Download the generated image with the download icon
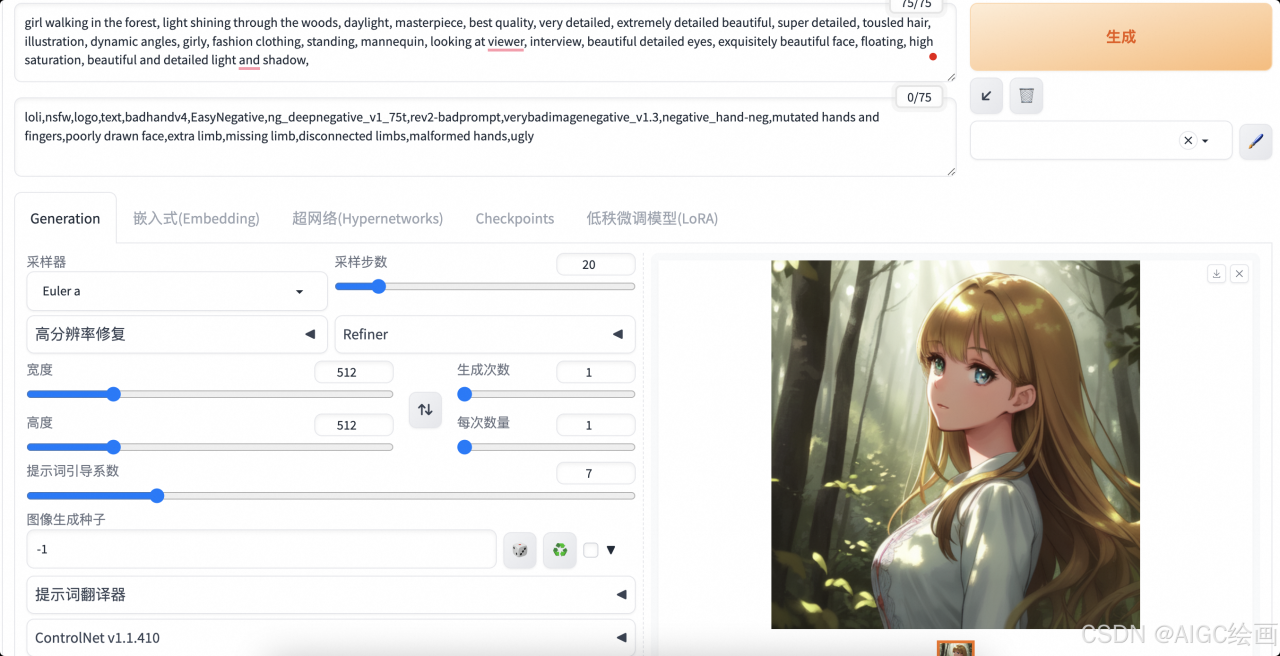The height and width of the screenshot is (656, 1280). pos(1216,274)
